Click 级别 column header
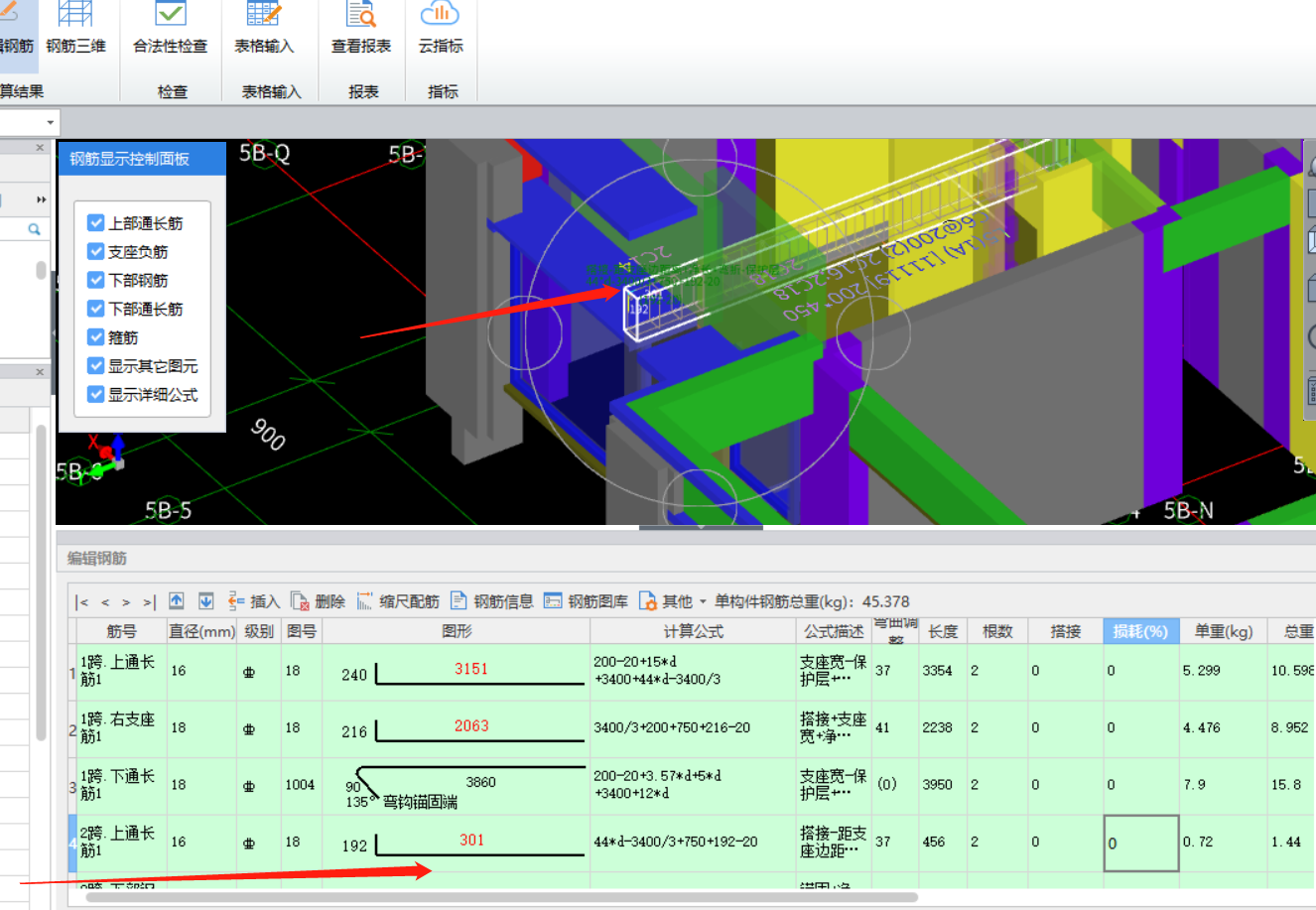 259,631
